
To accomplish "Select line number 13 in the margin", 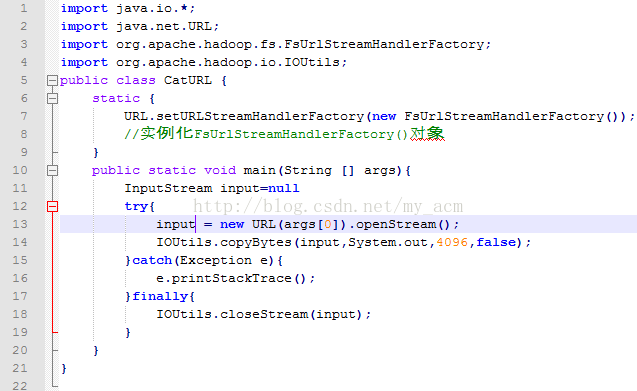I will (x=20, y=224).
